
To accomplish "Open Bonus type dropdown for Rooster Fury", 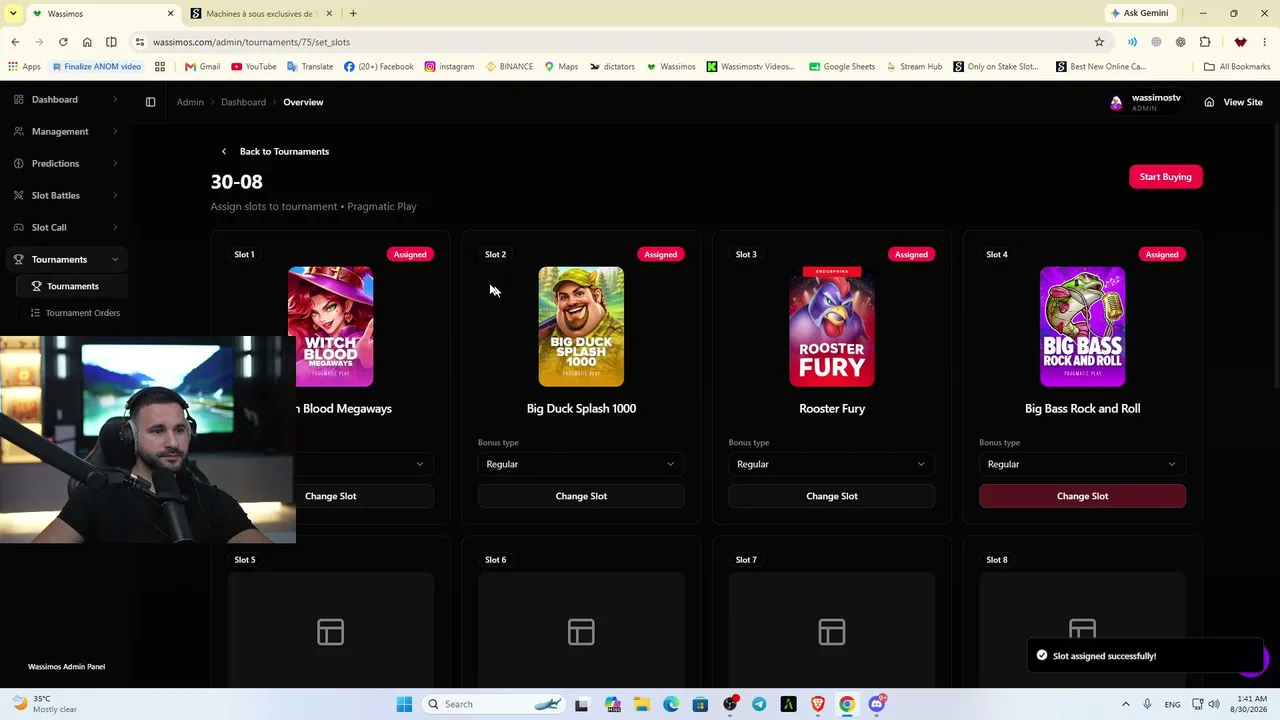I will [x=832, y=464].
